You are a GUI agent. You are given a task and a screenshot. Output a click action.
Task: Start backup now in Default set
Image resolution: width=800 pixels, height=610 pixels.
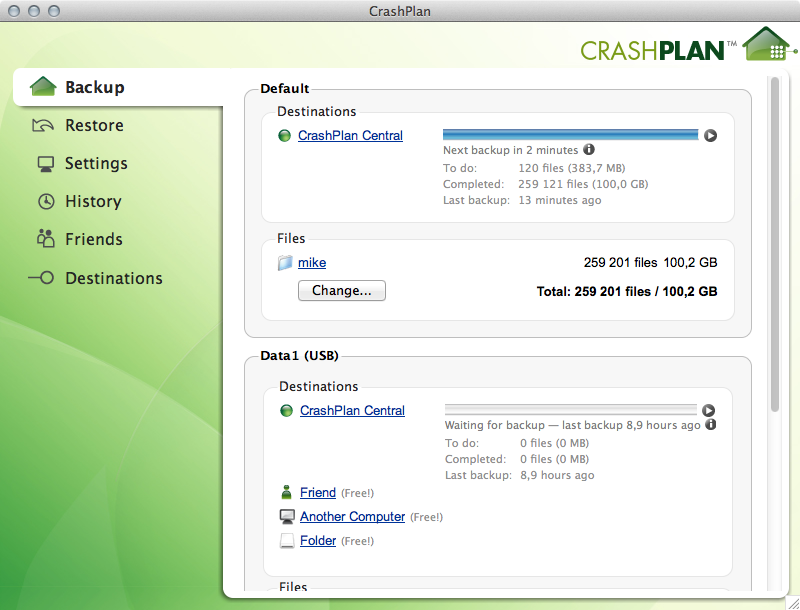pyautogui.click(x=710, y=136)
